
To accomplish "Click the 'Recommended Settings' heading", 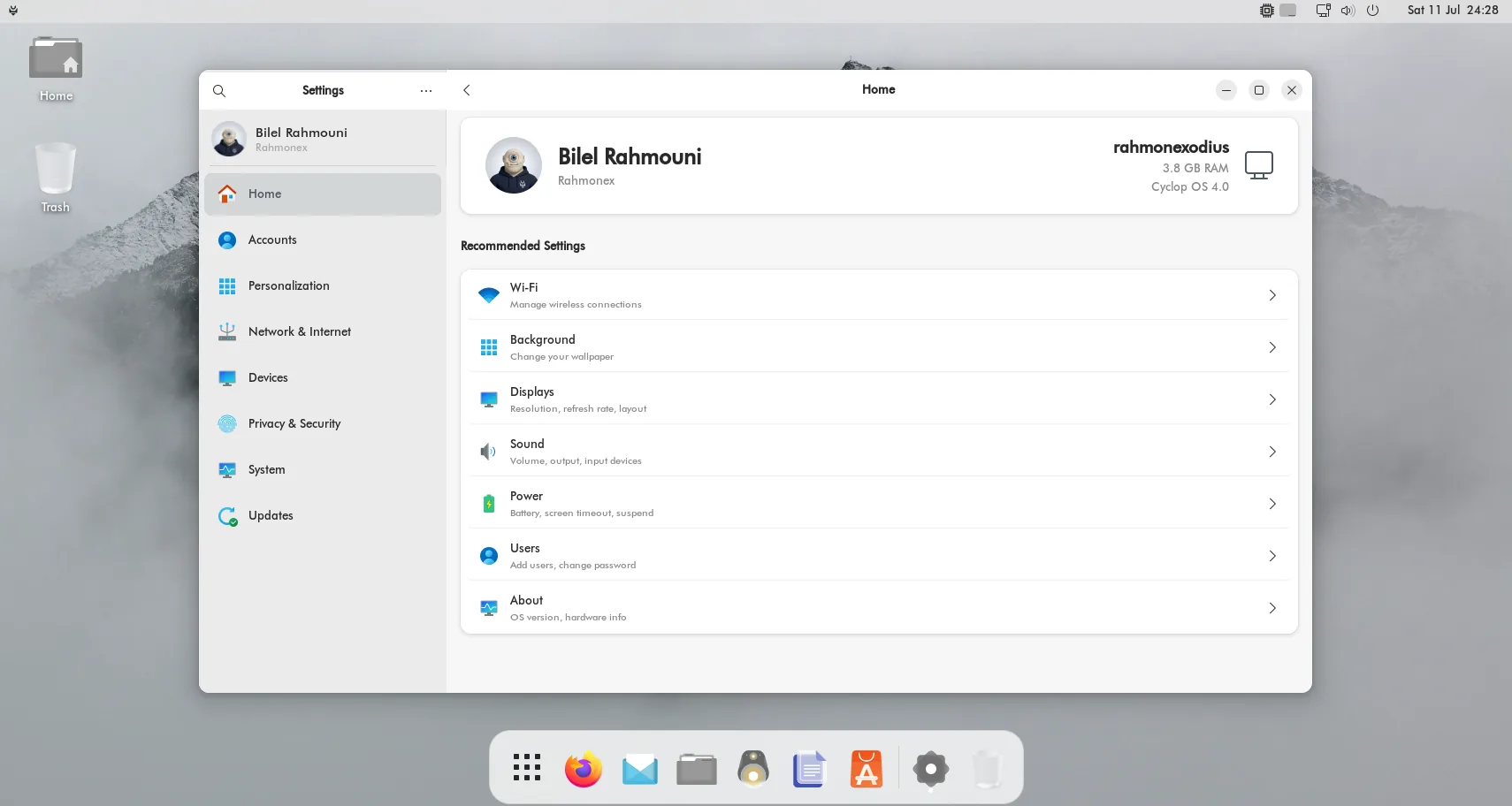I will click(x=523, y=246).
